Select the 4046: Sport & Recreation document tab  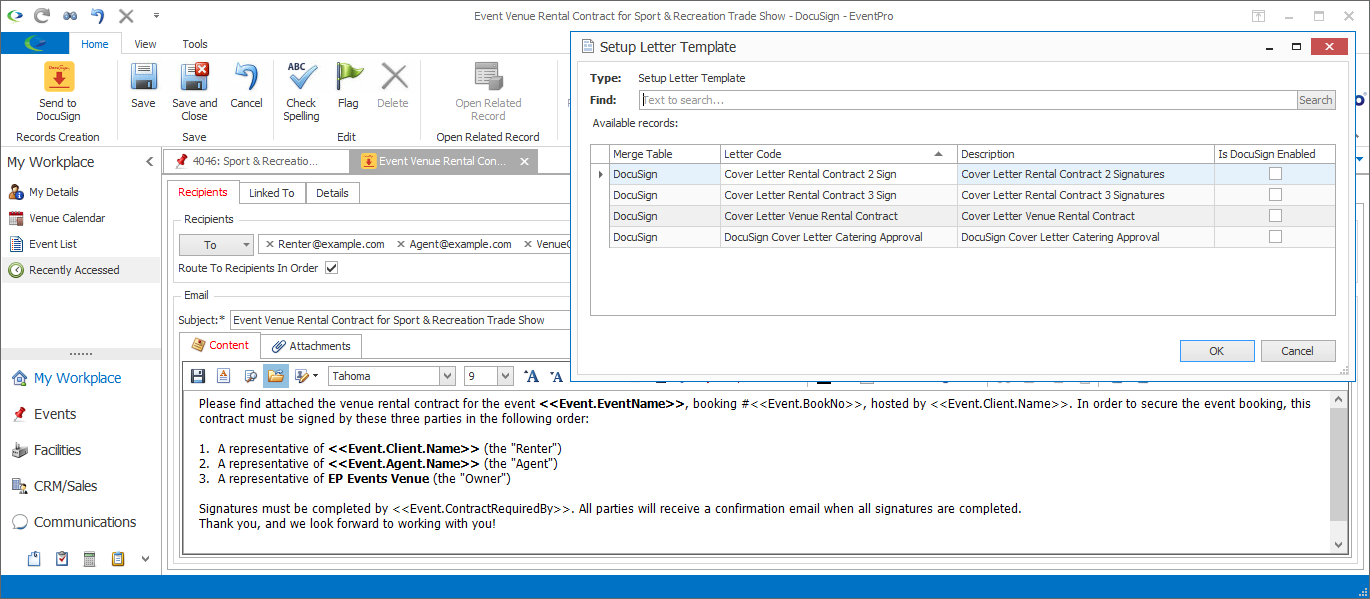(x=256, y=161)
